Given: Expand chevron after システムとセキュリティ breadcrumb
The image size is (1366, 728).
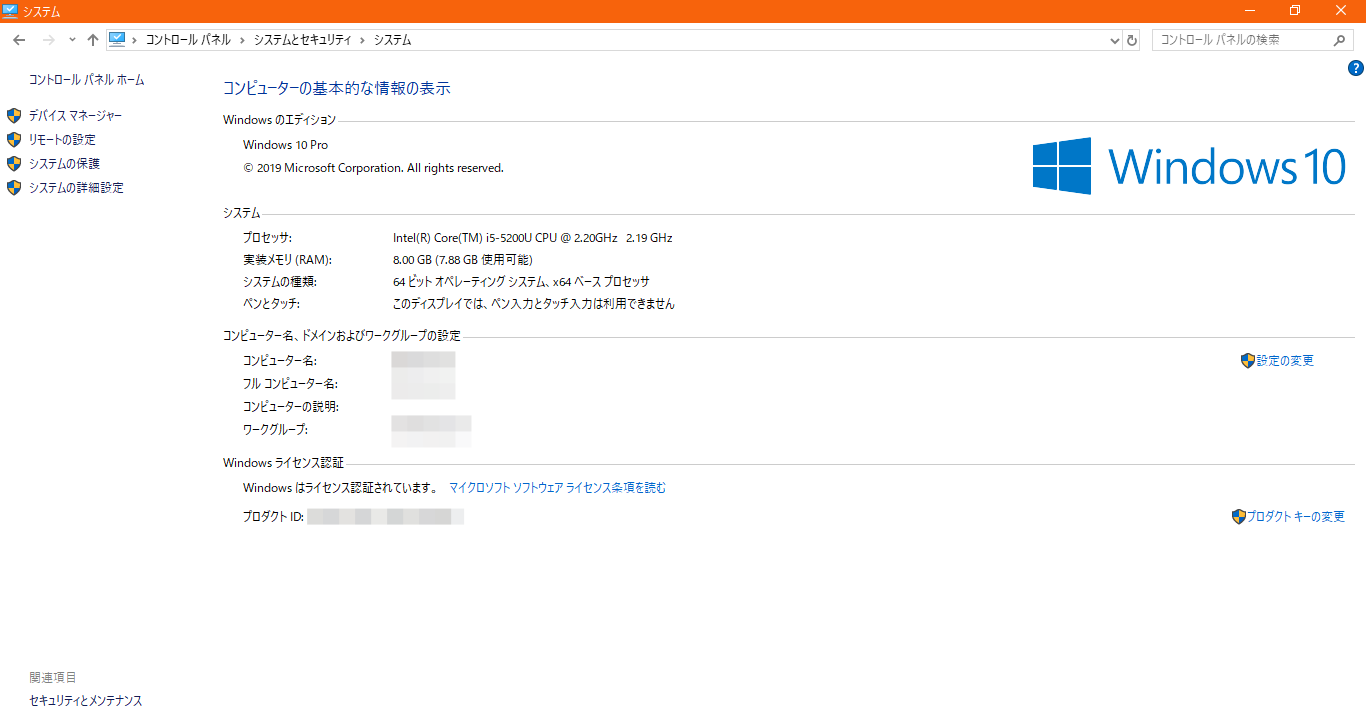Looking at the screenshot, I should pyautogui.click(x=362, y=40).
